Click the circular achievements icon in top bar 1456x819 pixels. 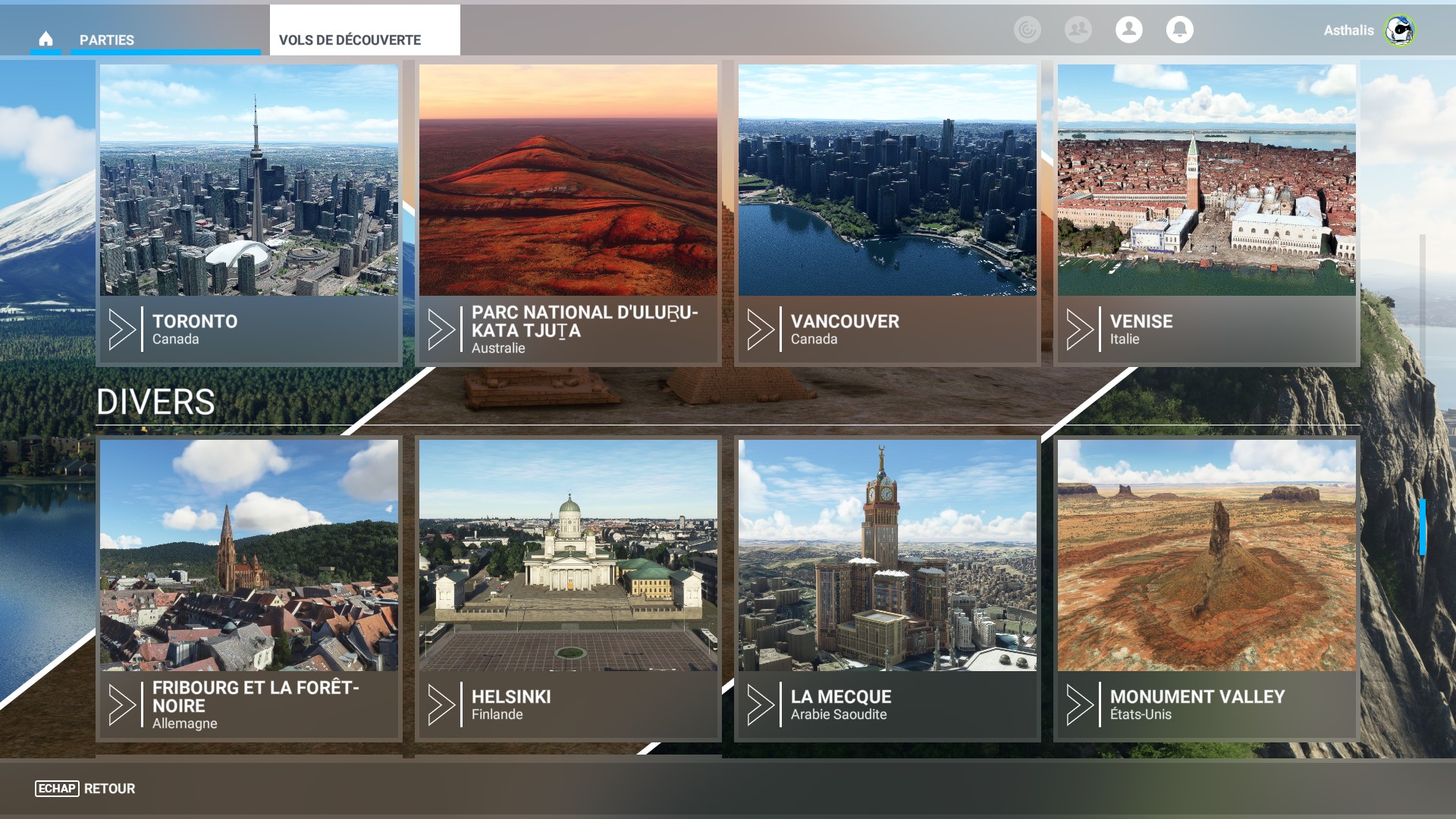click(1027, 30)
